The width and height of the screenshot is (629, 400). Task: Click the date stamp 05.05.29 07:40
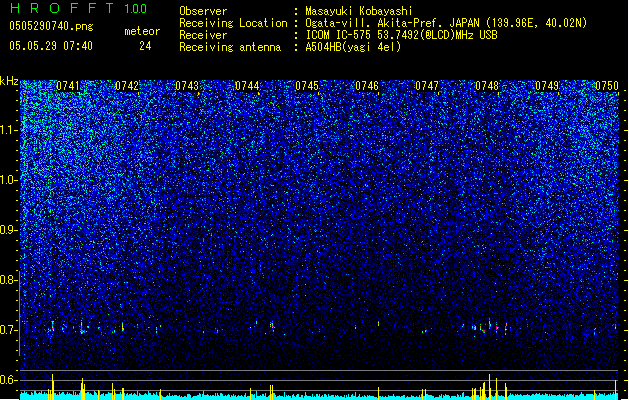(51, 46)
